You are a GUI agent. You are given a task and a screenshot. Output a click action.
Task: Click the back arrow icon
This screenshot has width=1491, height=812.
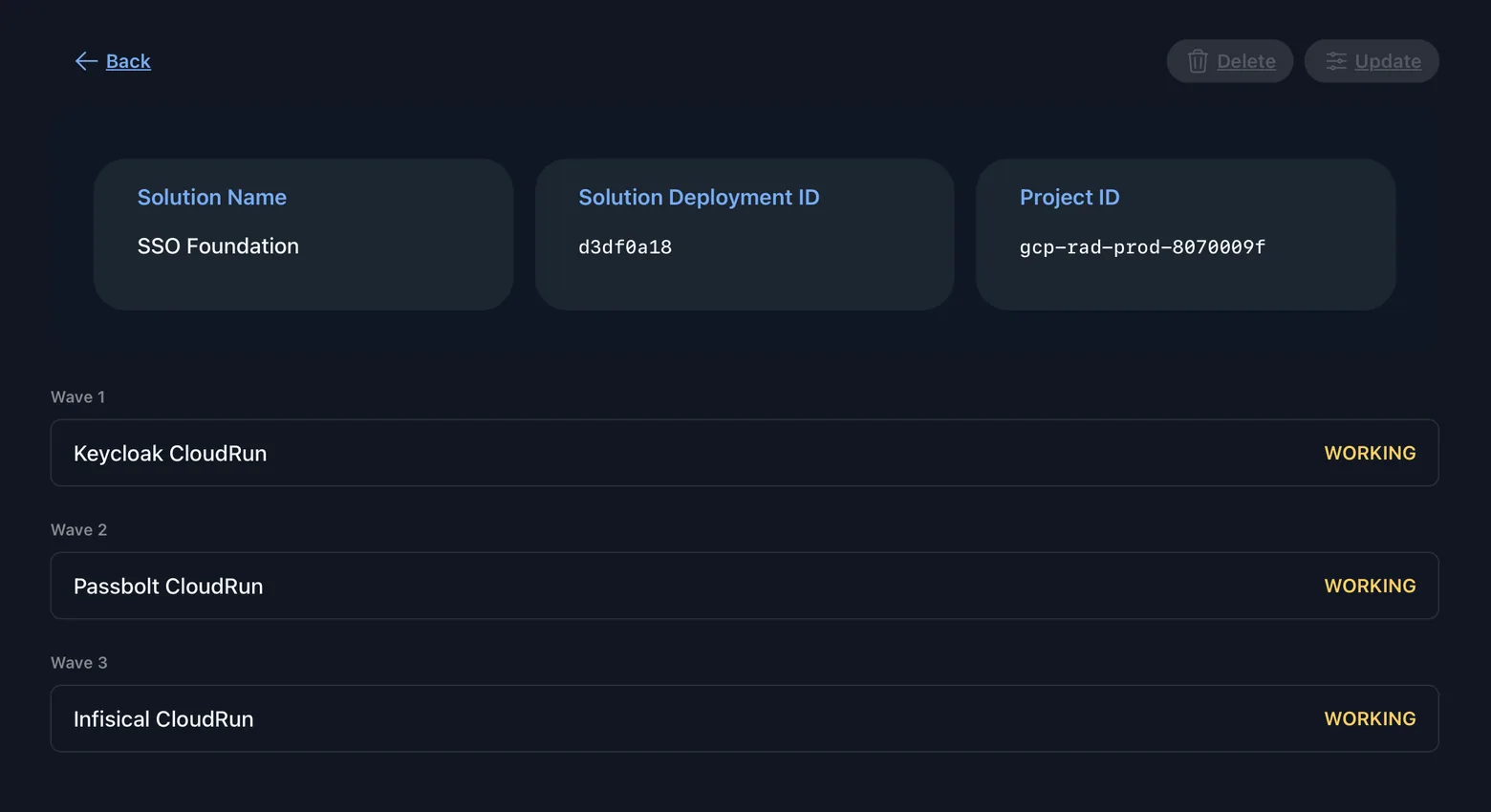coord(86,61)
